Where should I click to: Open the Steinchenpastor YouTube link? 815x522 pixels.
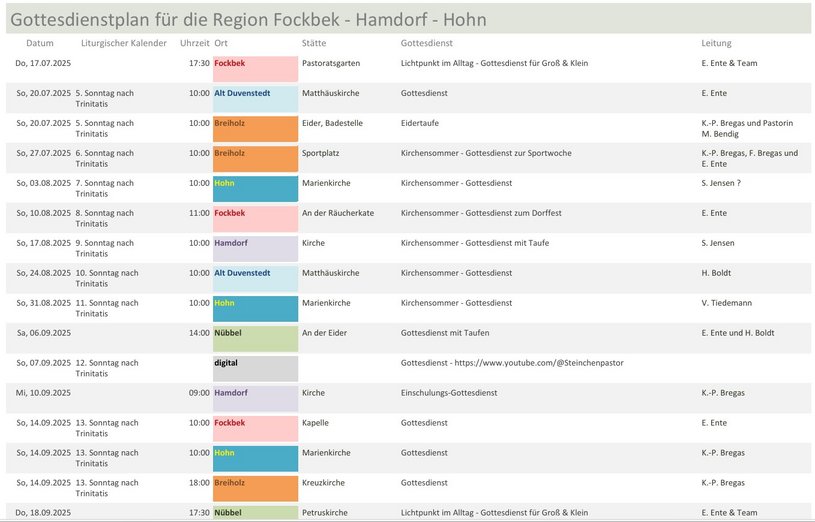coord(539,363)
